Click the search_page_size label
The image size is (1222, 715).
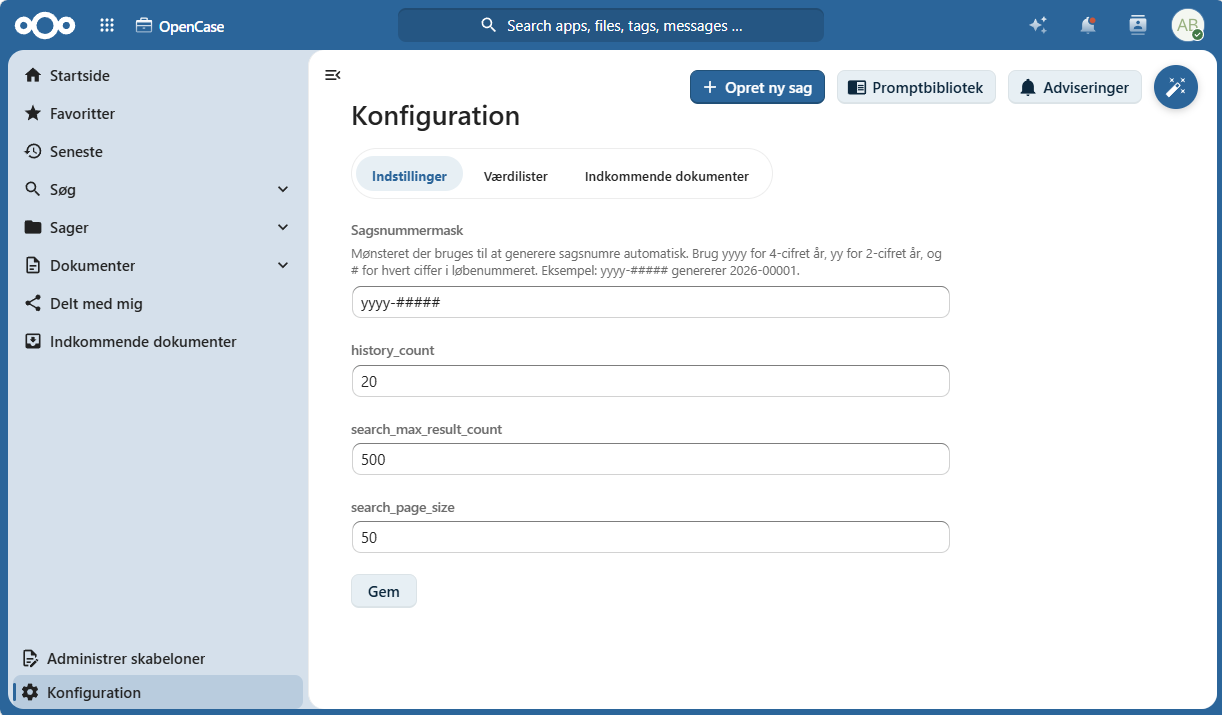403,508
